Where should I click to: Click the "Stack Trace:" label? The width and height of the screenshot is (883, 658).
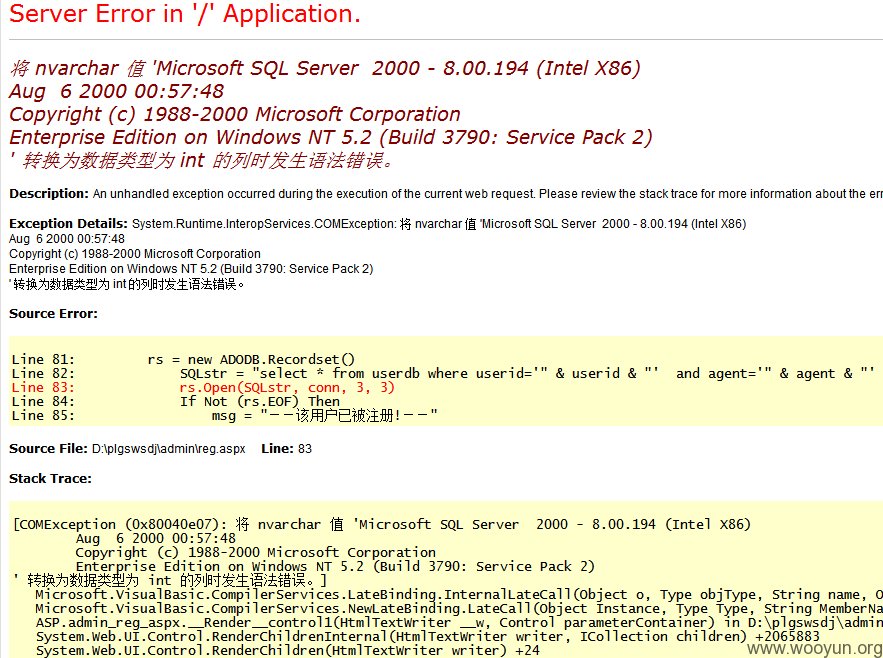coord(50,479)
